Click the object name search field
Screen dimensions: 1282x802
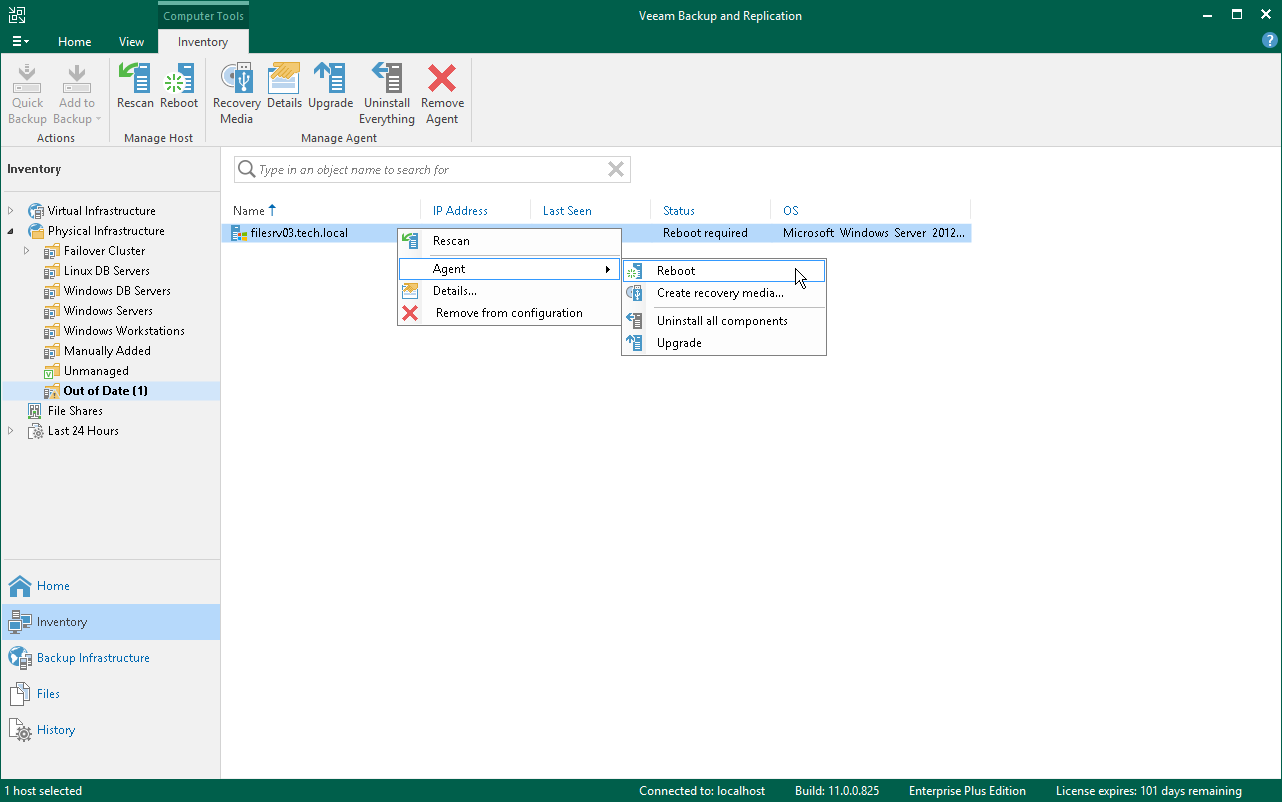tap(432, 170)
